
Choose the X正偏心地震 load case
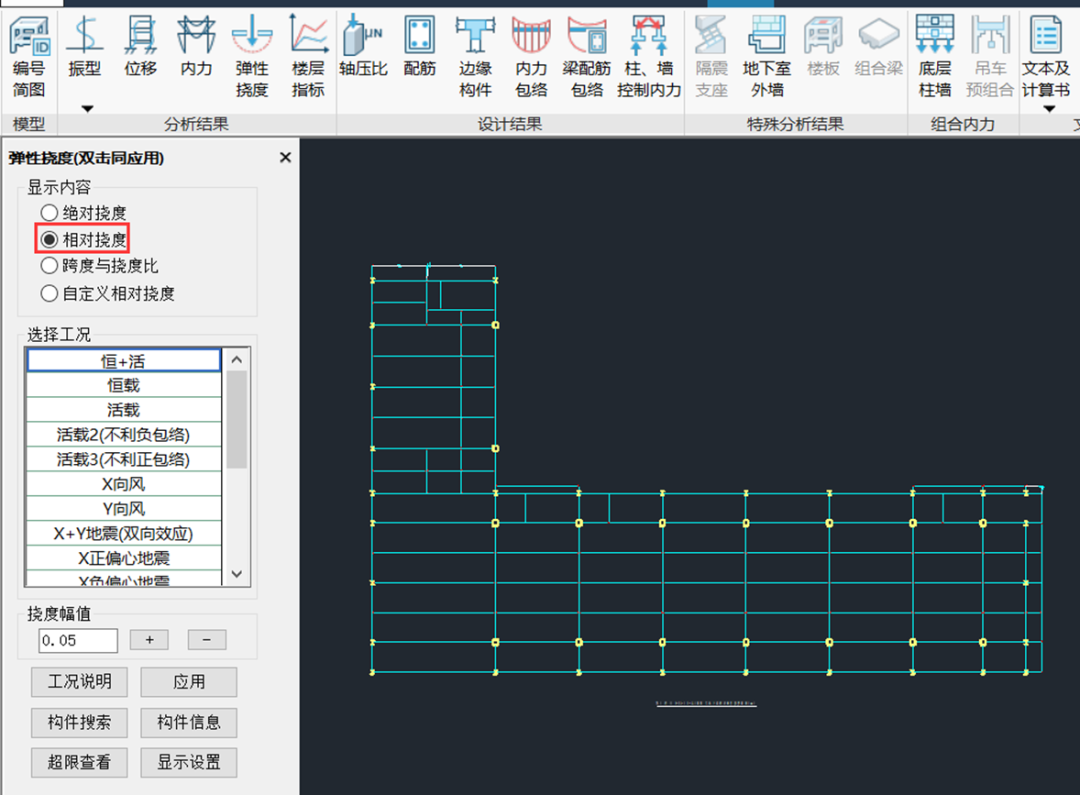click(123, 558)
